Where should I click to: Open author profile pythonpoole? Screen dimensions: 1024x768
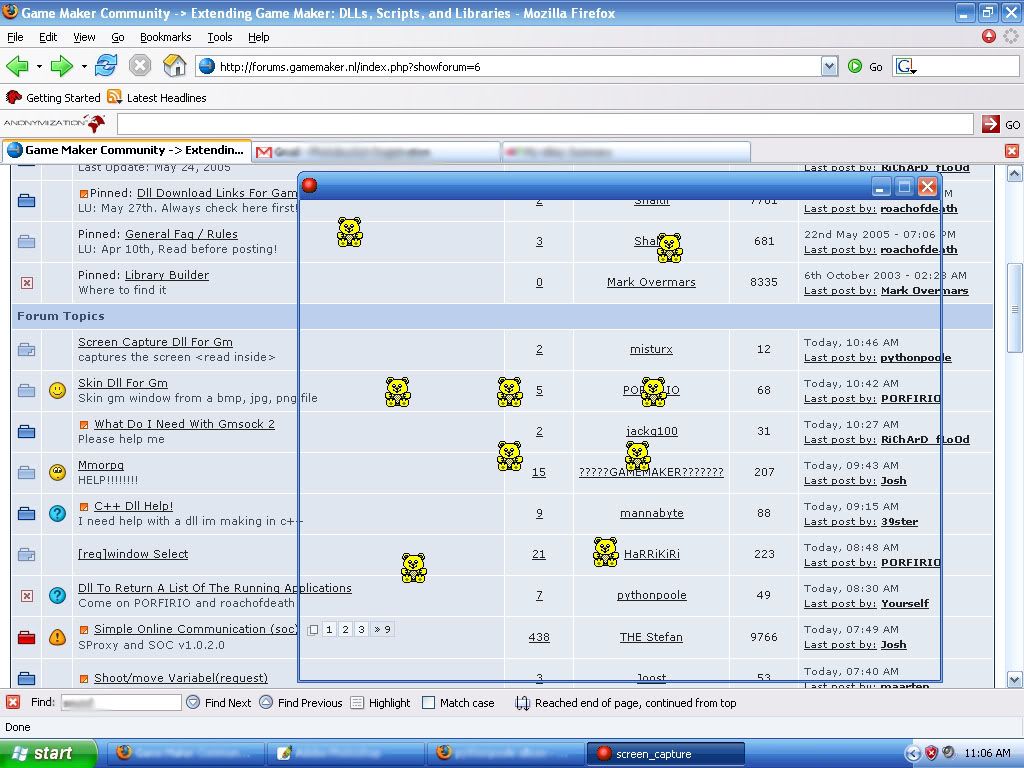coord(651,596)
